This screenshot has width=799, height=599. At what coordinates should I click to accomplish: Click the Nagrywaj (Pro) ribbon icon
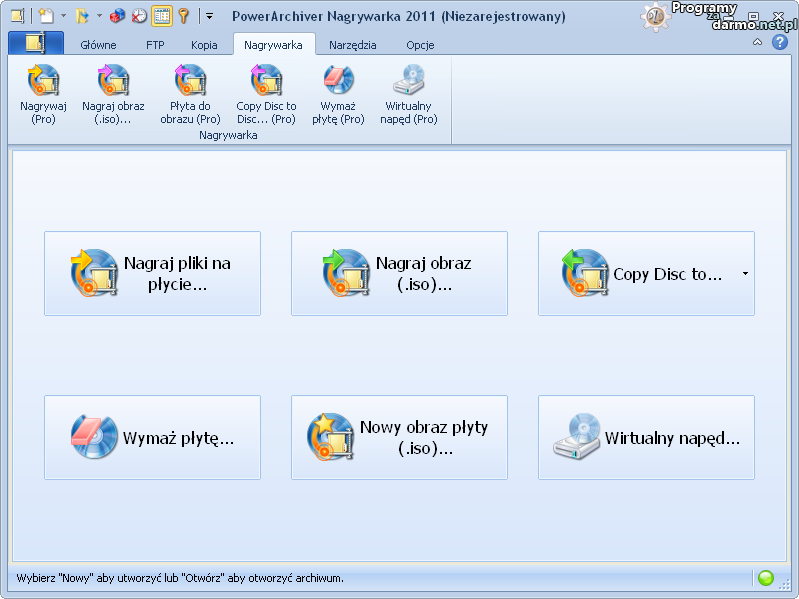43,80
